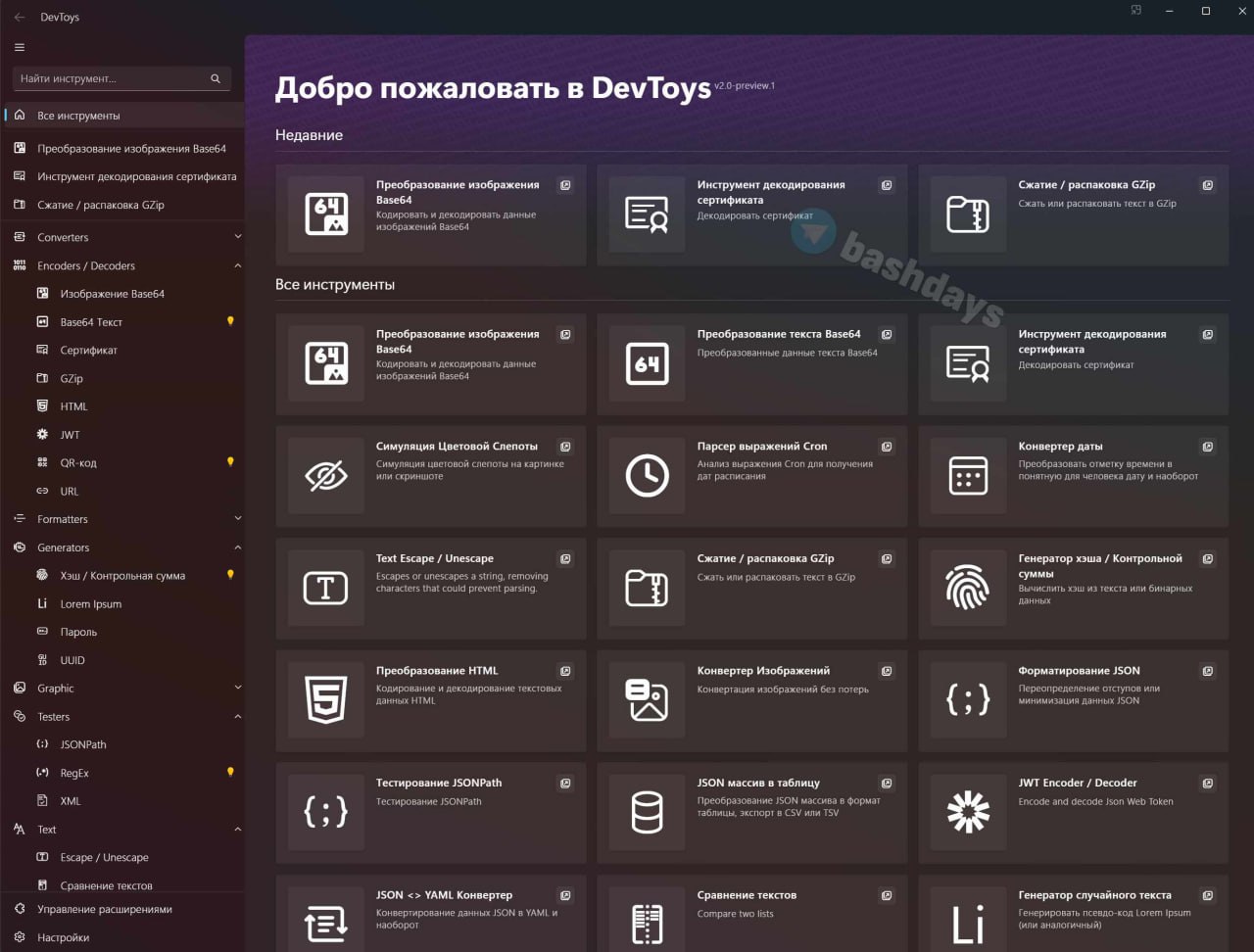This screenshot has width=1254, height=952.
Task: Click the fingerprint icon beside 'Хэш / Контрольная сумма'
Action: (42, 576)
